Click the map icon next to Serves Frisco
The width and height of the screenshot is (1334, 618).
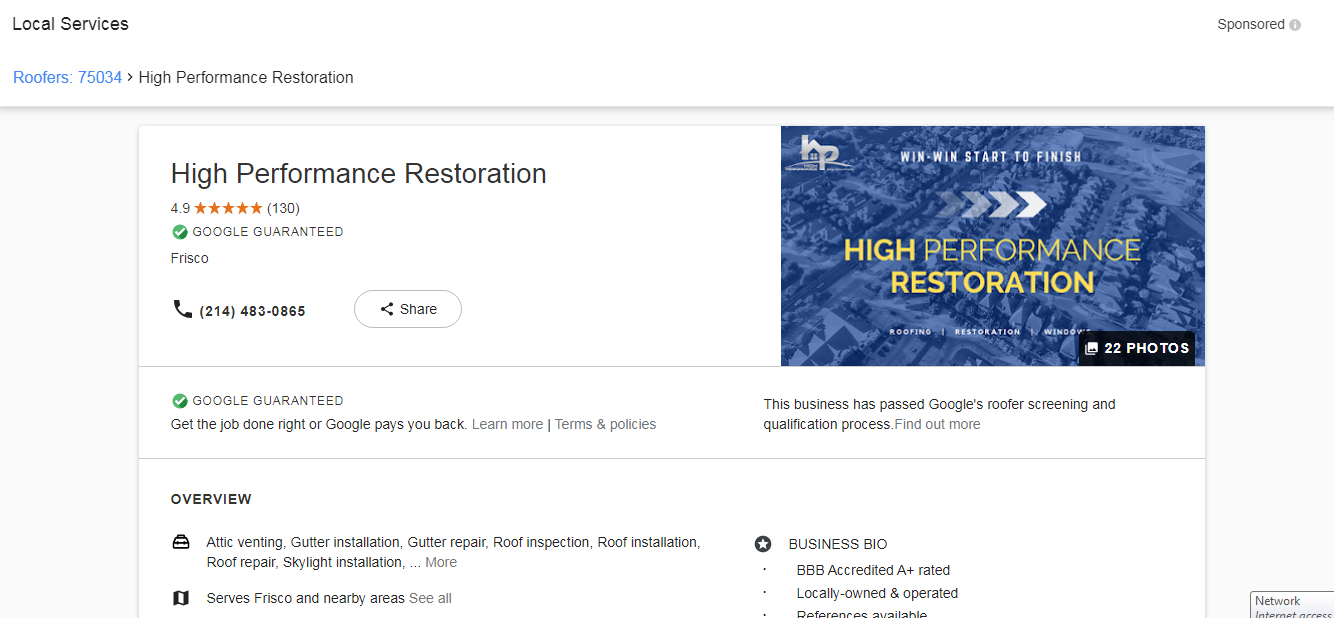pos(181,598)
